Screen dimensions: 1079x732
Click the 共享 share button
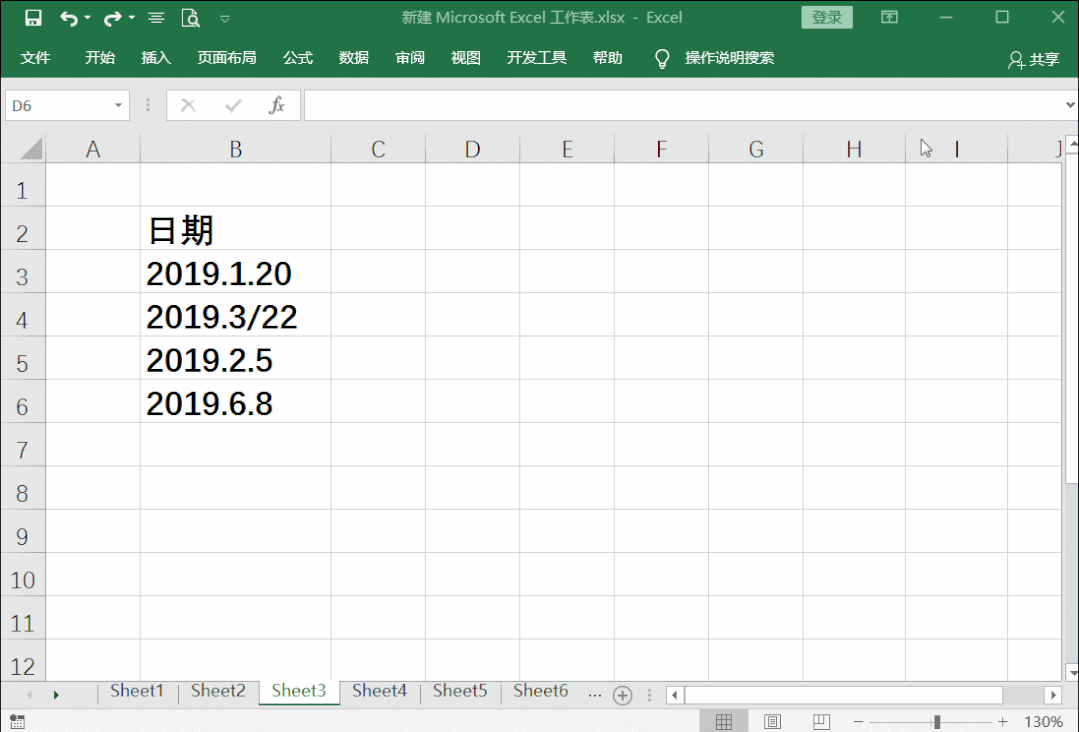point(1034,60)
